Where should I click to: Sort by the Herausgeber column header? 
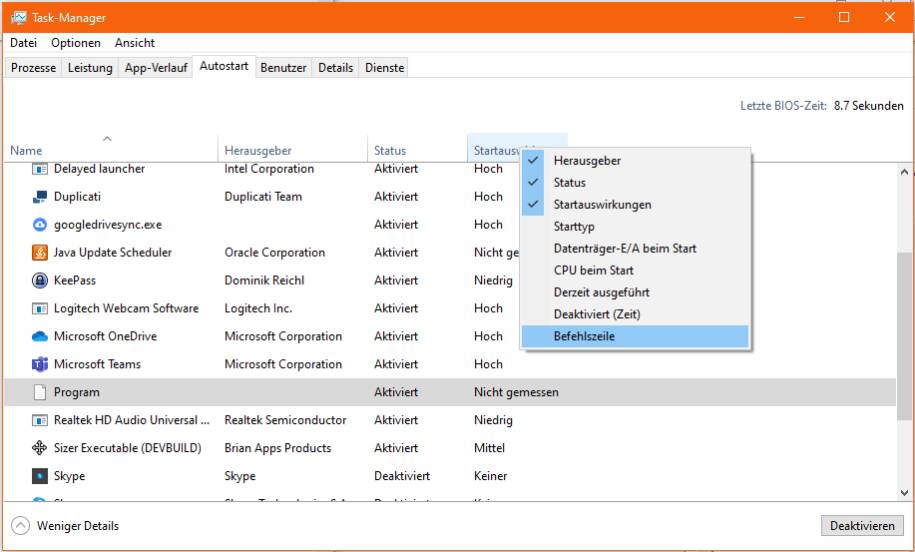tap(292, 148)
